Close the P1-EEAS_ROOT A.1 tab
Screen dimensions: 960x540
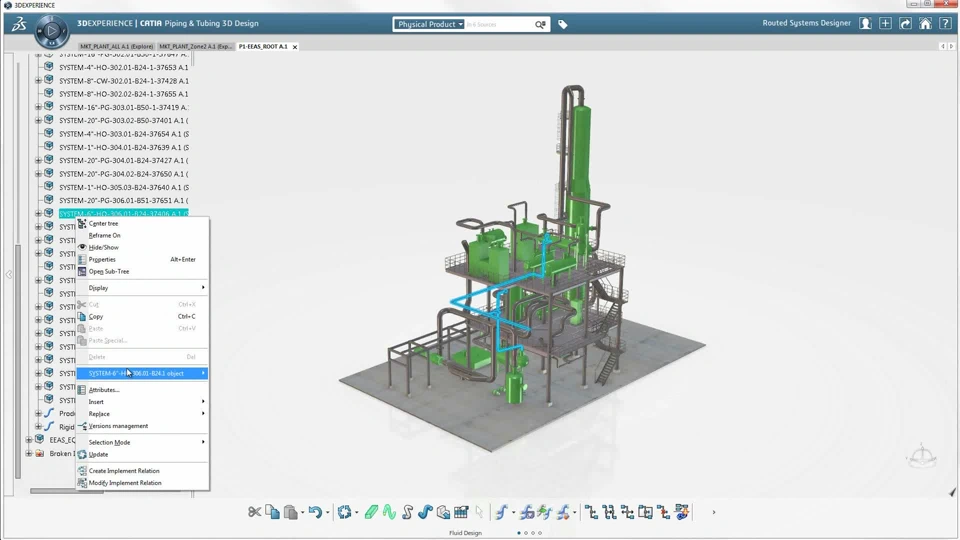[x=295, y=47]
